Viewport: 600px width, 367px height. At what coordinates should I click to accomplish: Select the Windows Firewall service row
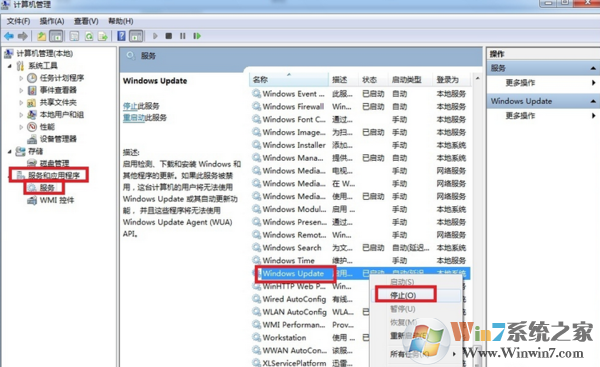click(360, 106)
